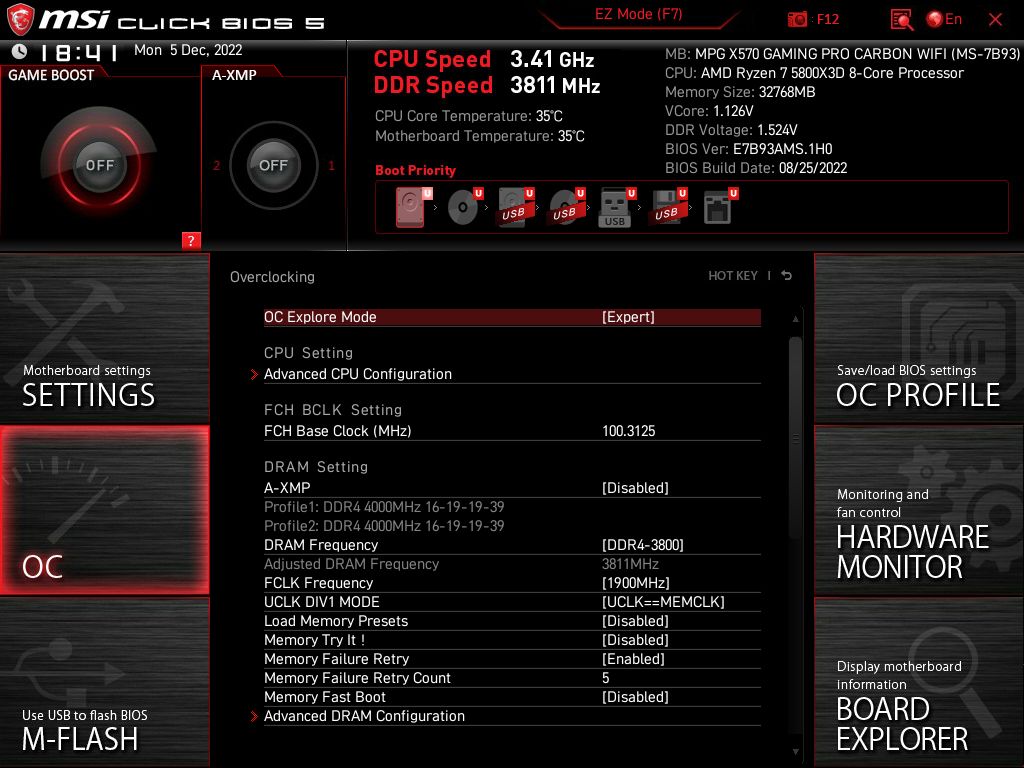The image size is (1024, 768).
Task: Open OC PROFILE save/load settings
Action: click(919, 338)
